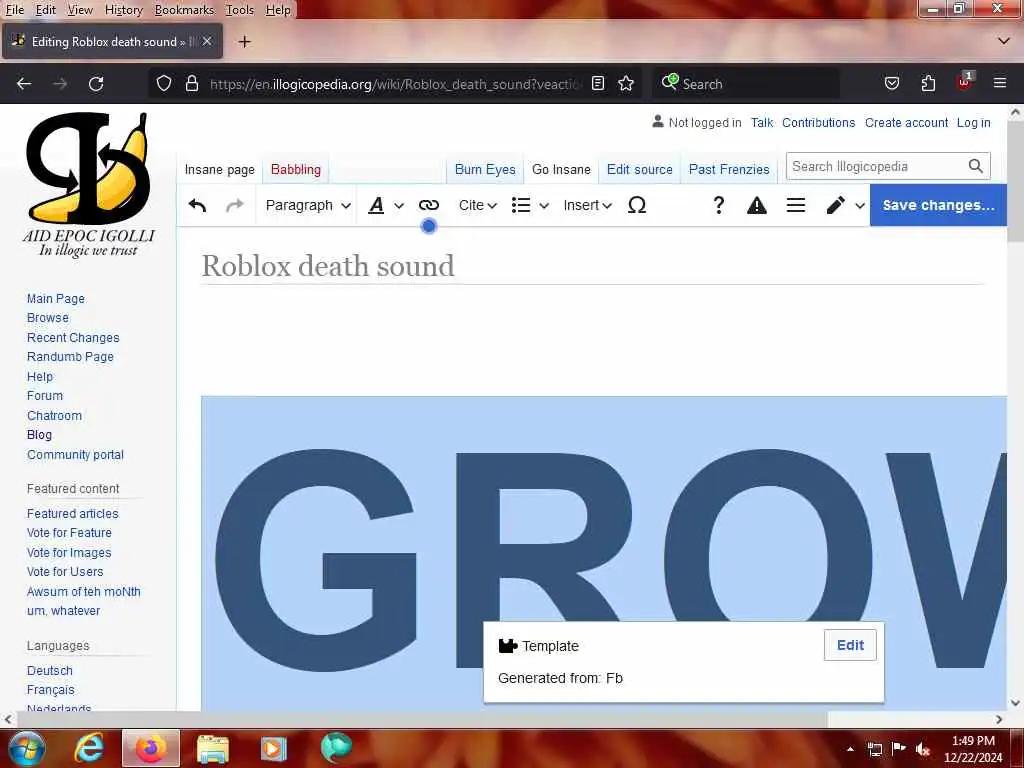Click the horizontal scrollbar of the page
Image resolution: width=1024 pixels, height=768 pixels.
point(422,719)
